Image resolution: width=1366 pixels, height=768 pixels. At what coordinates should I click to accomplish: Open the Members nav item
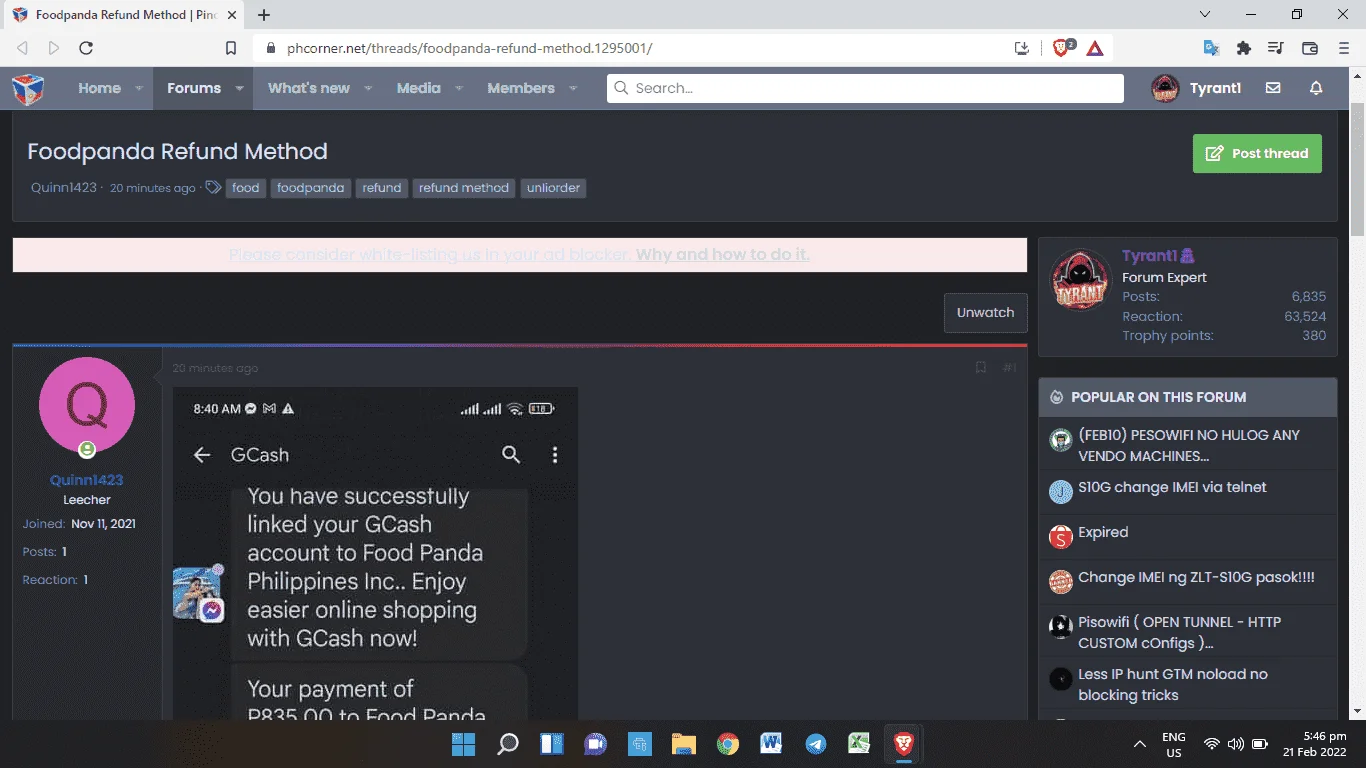(521, 88)
